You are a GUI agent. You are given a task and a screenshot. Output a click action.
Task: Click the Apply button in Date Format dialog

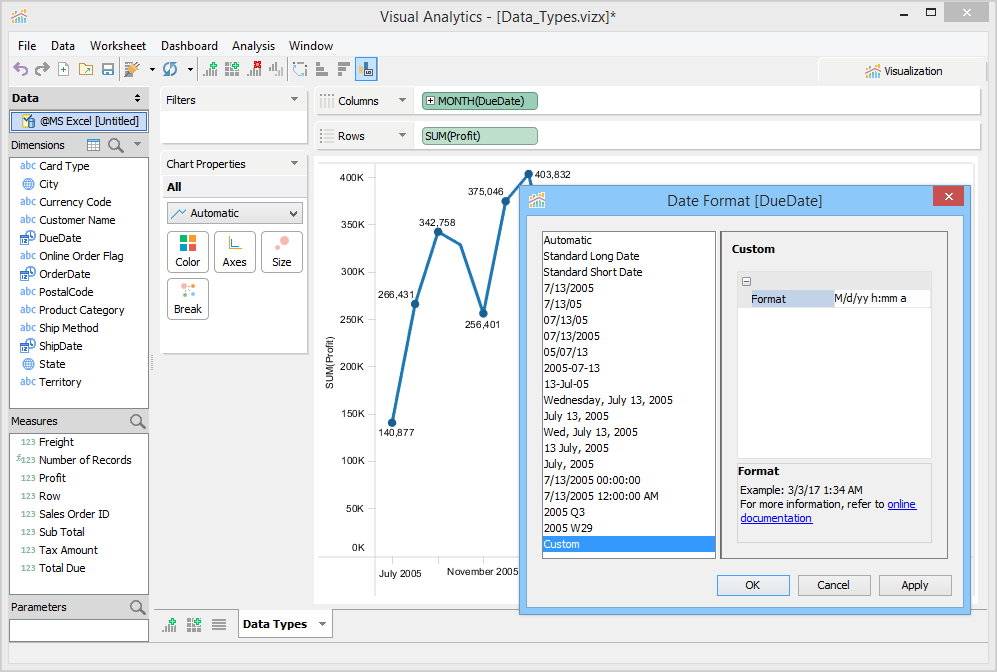914,585
